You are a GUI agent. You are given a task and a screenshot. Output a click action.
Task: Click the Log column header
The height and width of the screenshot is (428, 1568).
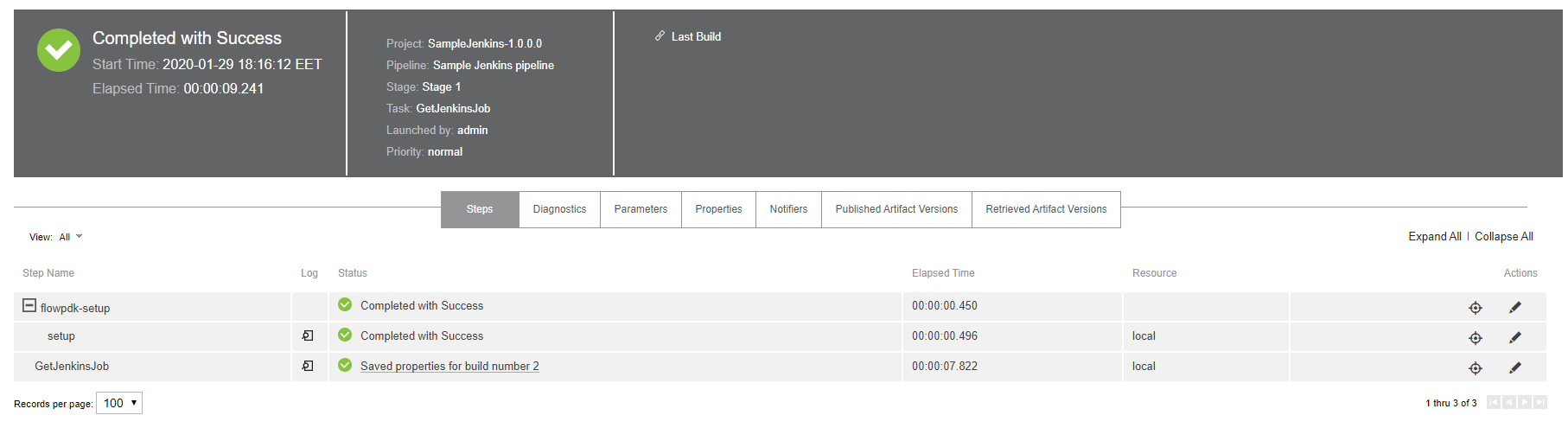[309, 272]
